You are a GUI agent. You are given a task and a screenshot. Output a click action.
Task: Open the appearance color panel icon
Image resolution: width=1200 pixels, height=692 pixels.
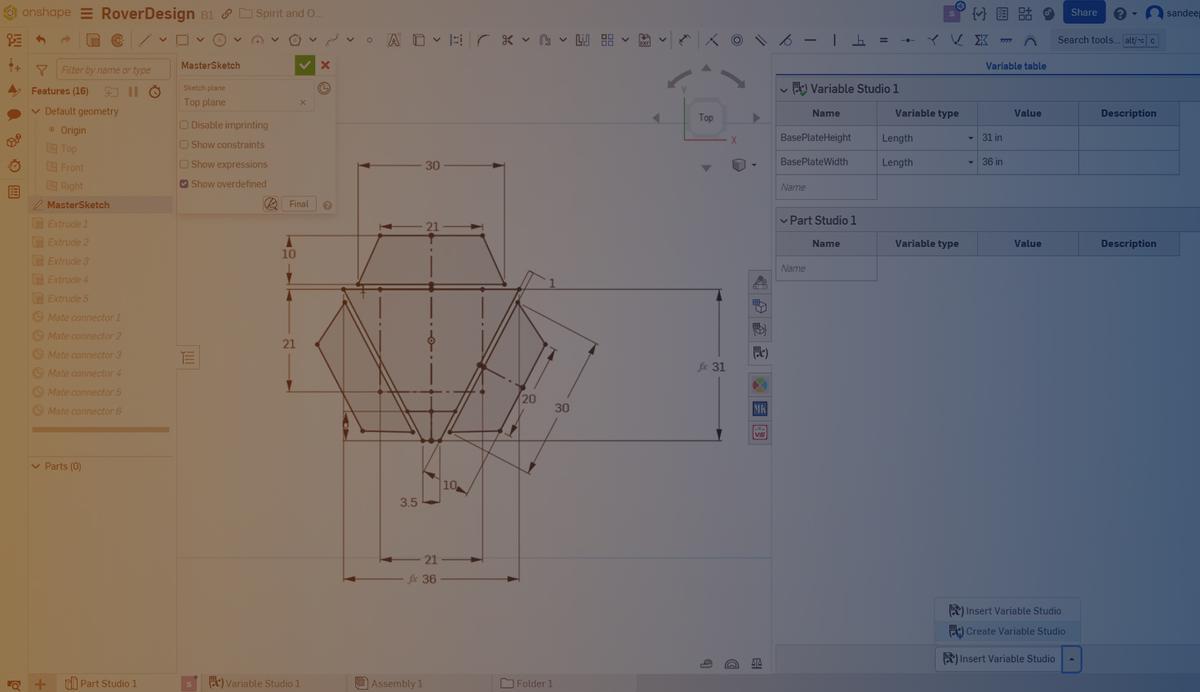pyautogui.click(x=759, y=383)
